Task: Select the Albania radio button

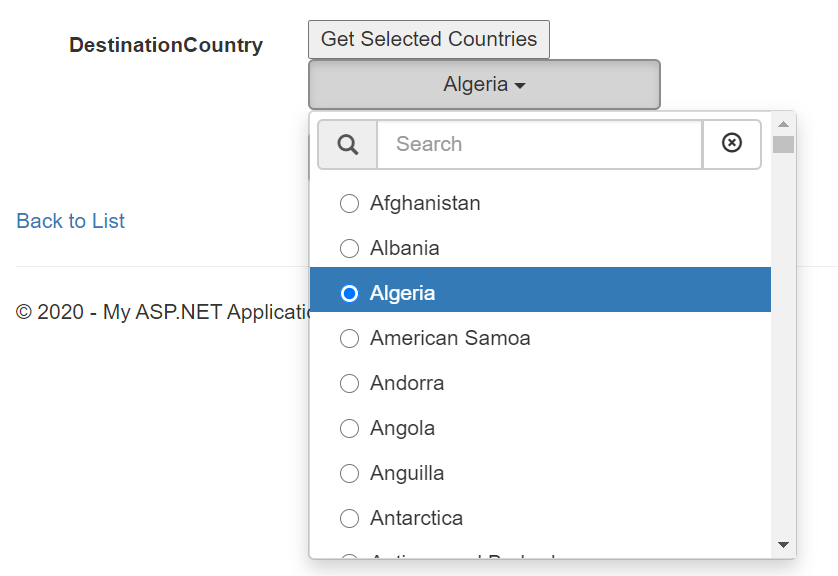Action: pos(349,248)
